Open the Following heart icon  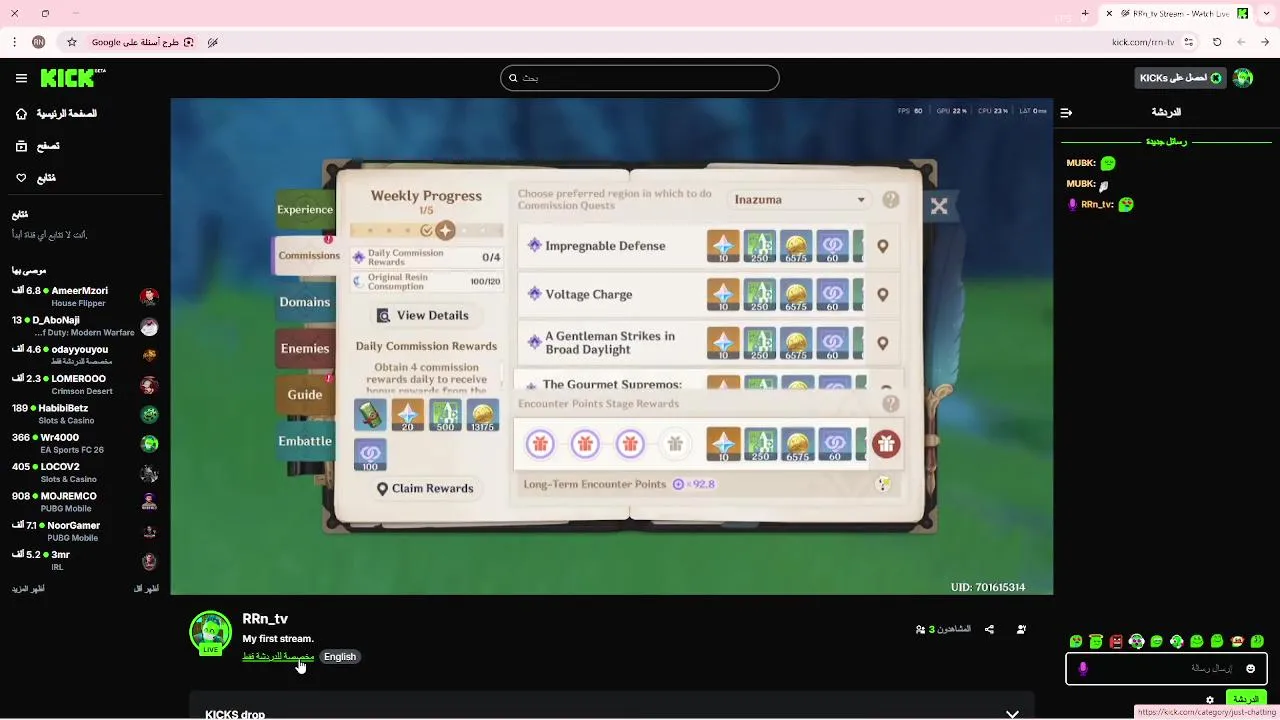(x=21, y=178)
